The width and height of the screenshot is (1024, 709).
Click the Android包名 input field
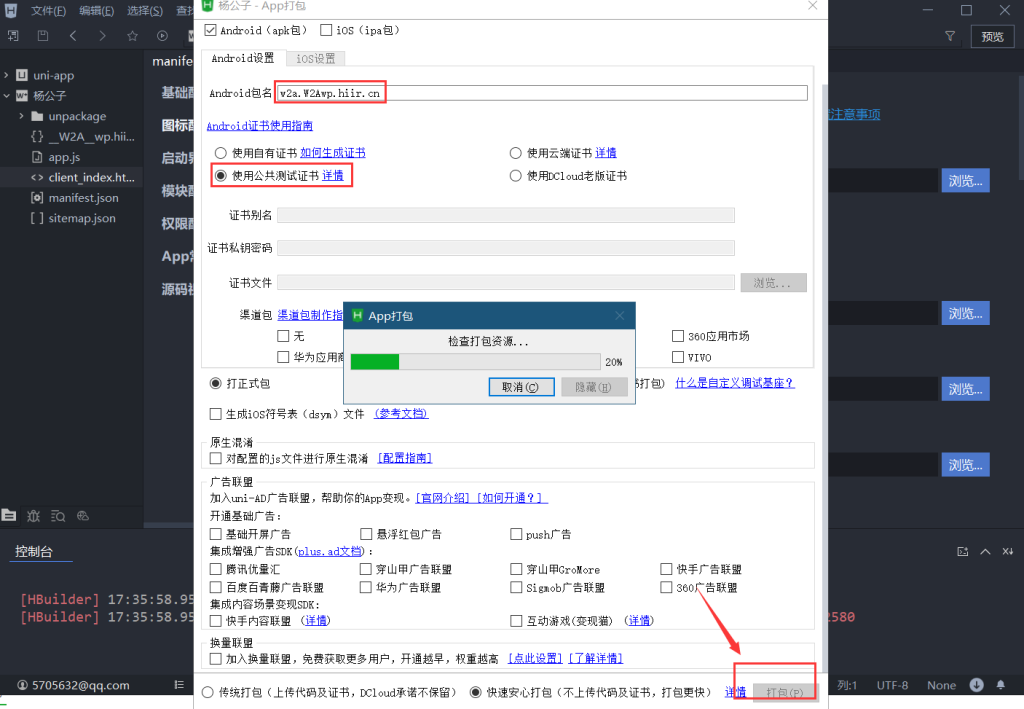(x=542, y=93)
